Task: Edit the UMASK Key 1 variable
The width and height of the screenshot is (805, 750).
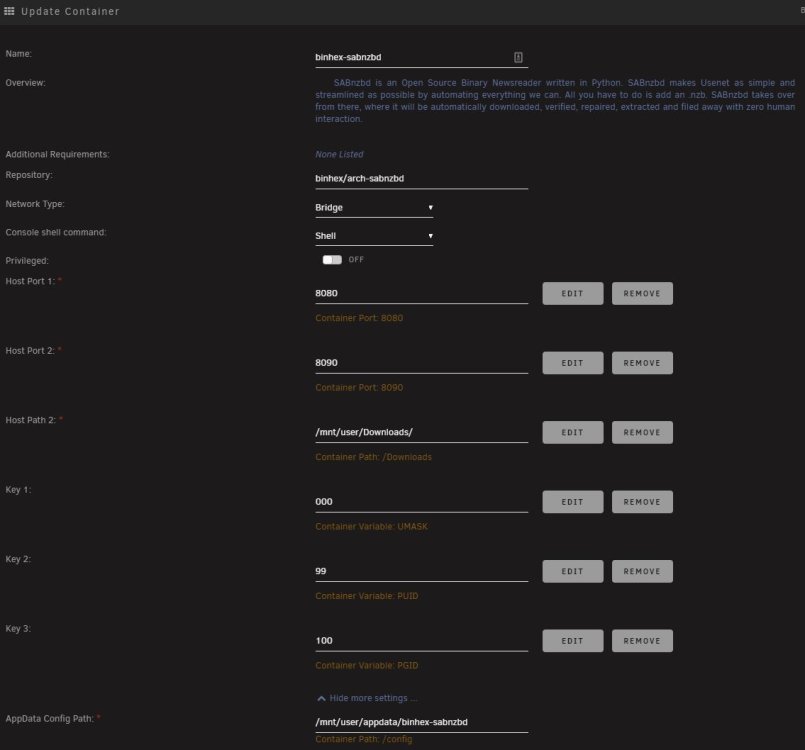Action: 572,502
